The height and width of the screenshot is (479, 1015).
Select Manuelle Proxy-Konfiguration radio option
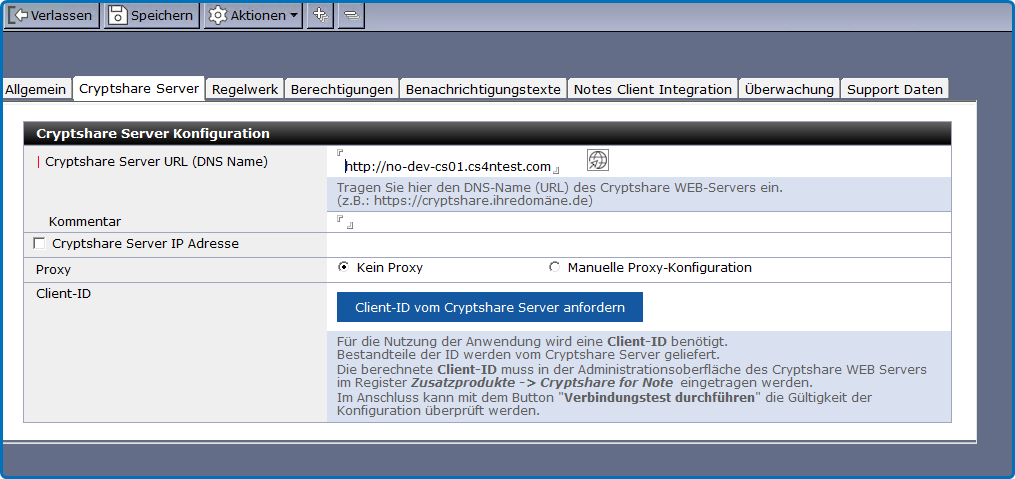pyautogui.click(x=555, y=267)
